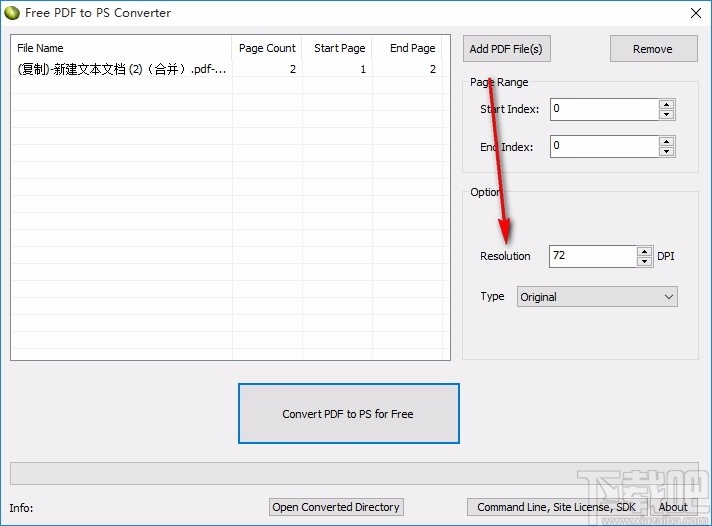Viewport: 712px width, 526px height.
Task: Click the Start Page column header
Action: (337, 48)
